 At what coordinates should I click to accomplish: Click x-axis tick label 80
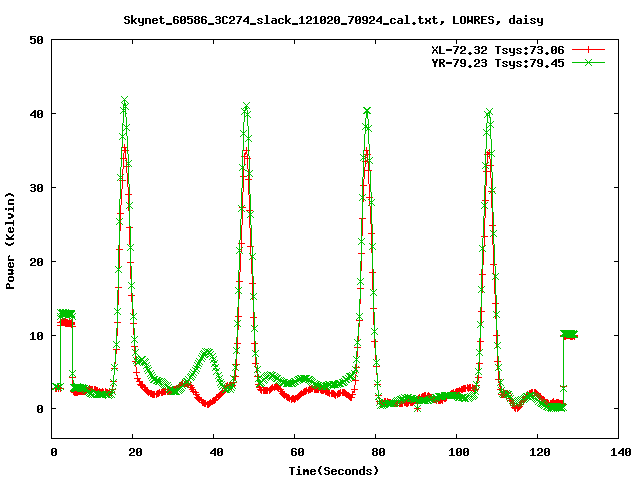tap(378, 452)
